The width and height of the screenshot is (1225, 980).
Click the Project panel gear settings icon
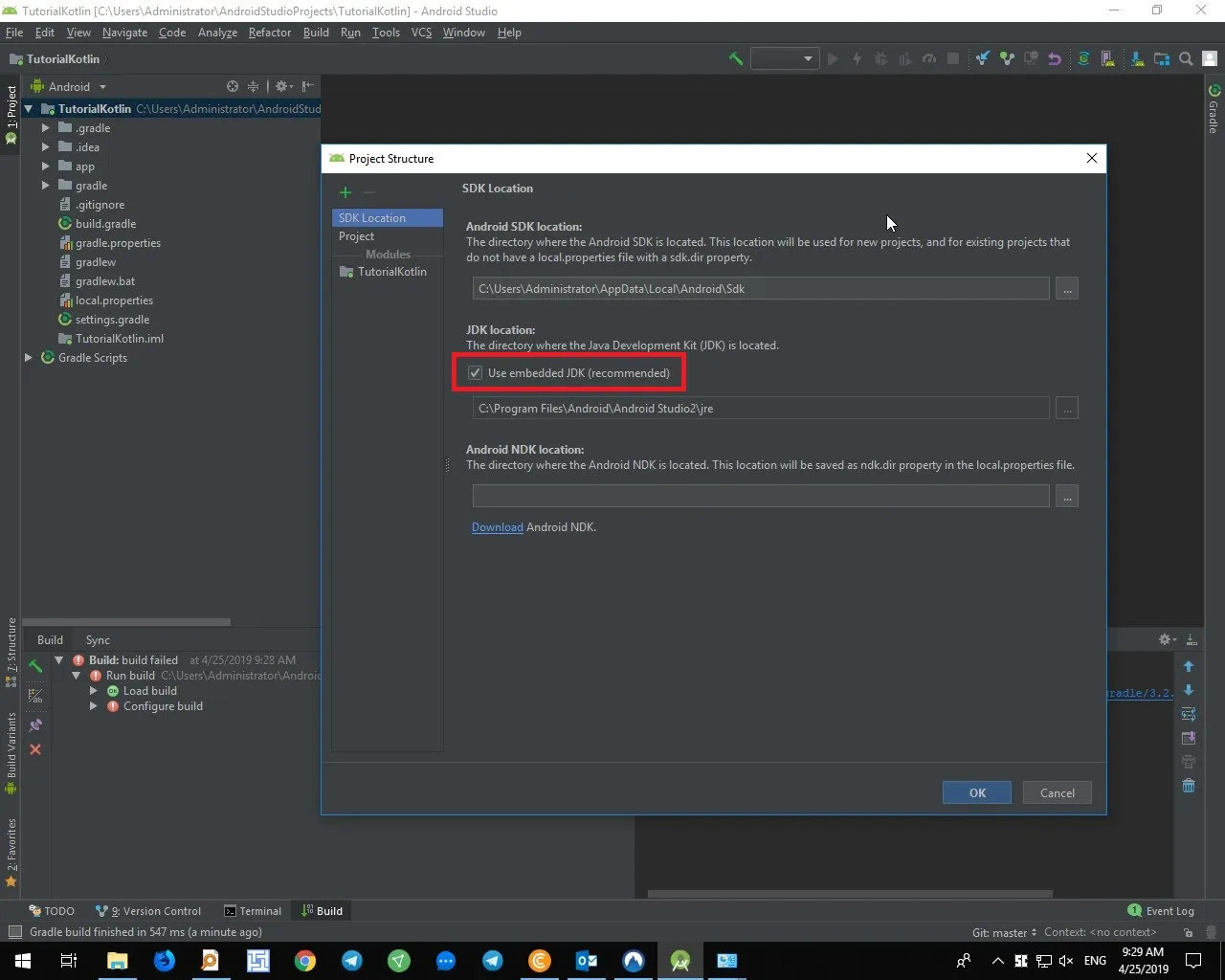tap(283, 86)
